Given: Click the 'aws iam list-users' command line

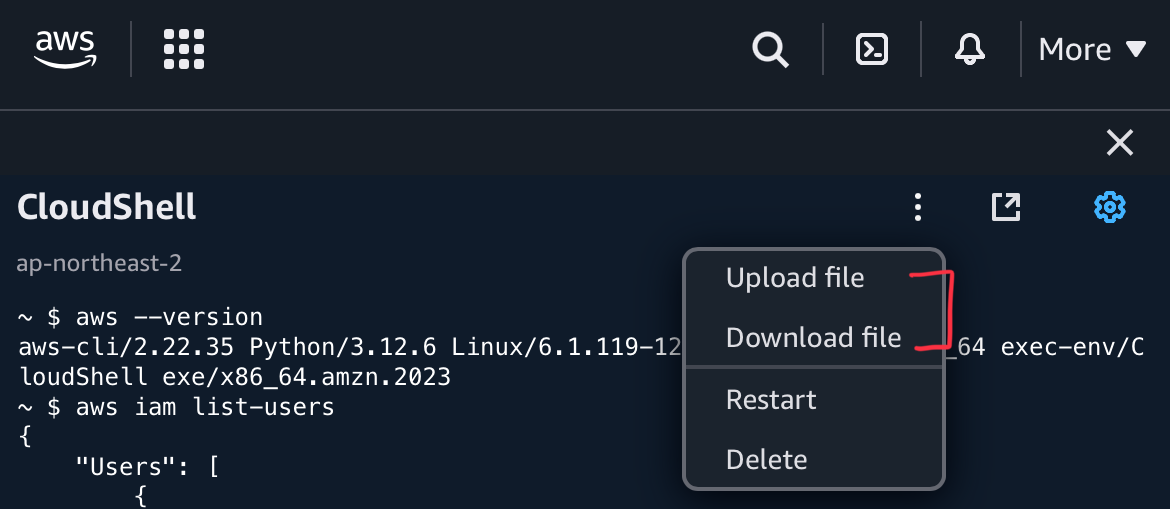Looking at the screenshot, I should [x=175, y=407].
